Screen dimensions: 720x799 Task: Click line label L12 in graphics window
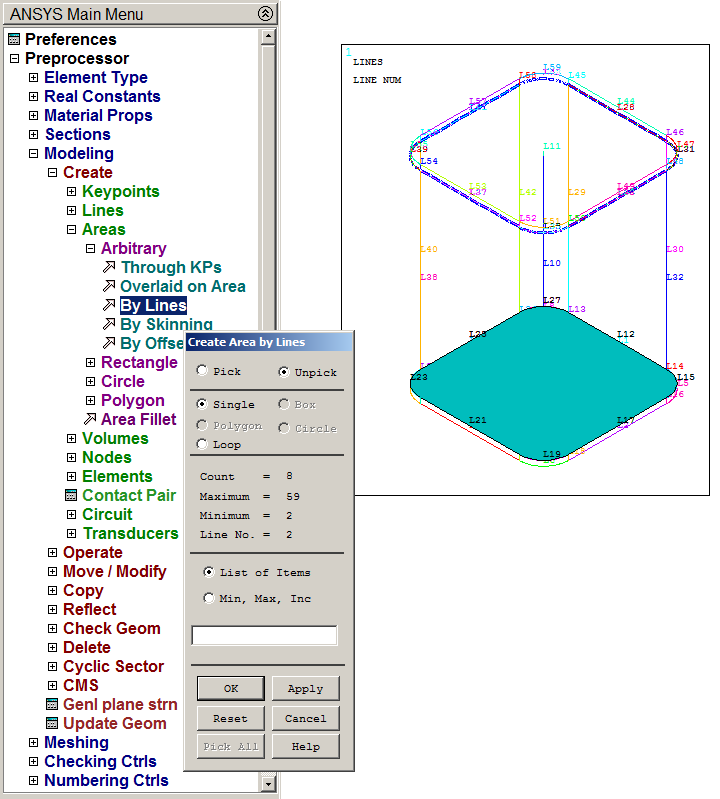[626, 334]
